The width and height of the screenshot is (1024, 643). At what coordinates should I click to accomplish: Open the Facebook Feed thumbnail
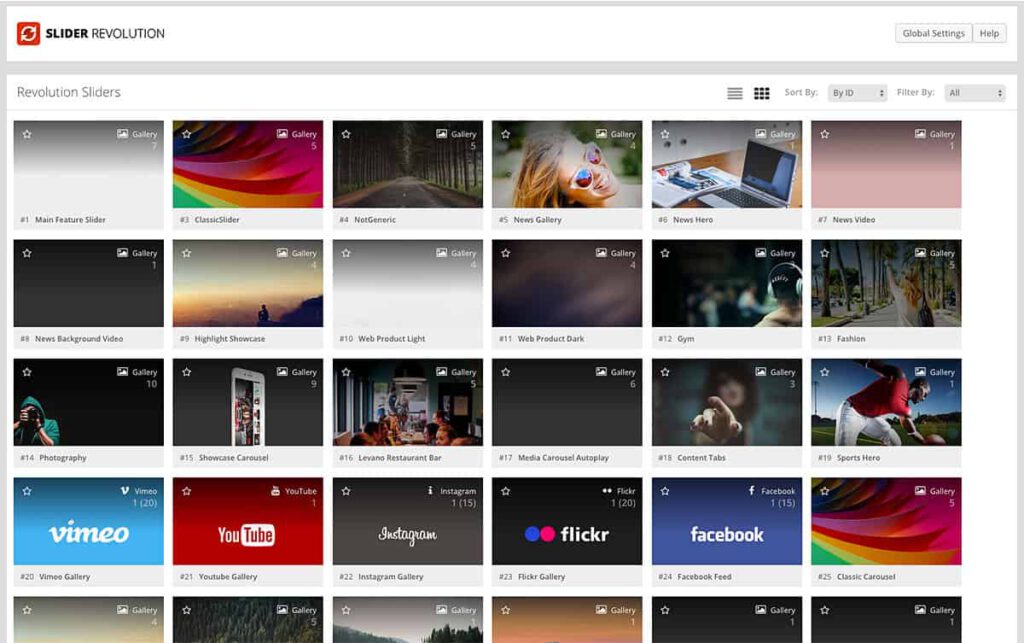point(727,521)
